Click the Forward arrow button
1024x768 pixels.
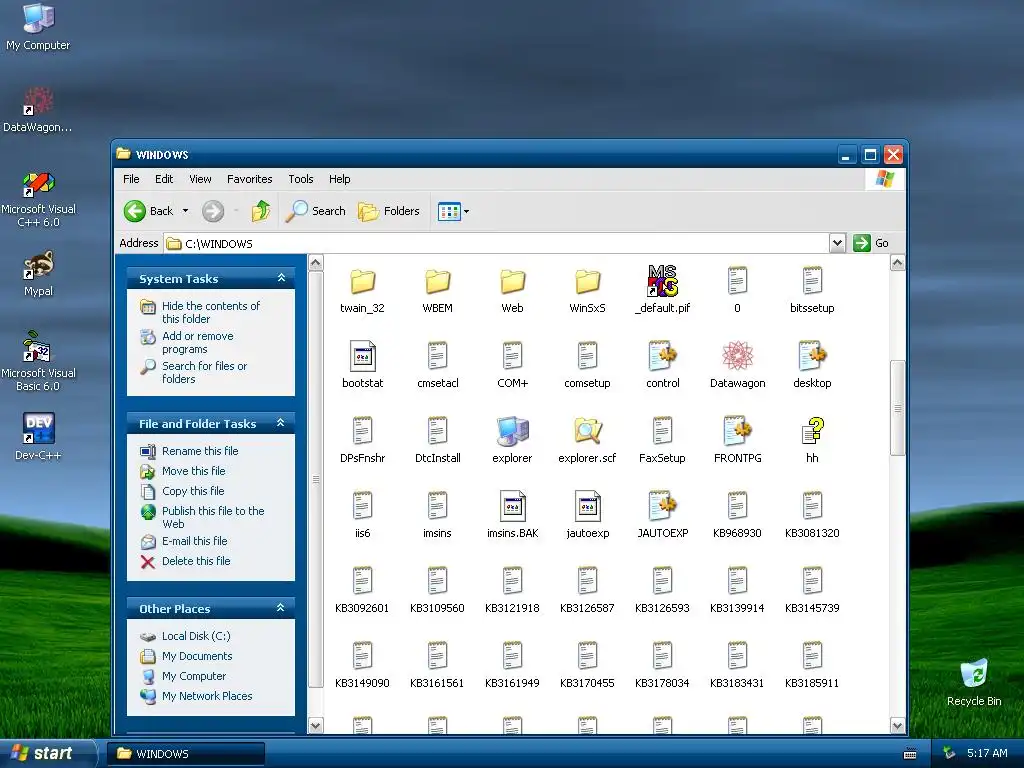(213, 211)
